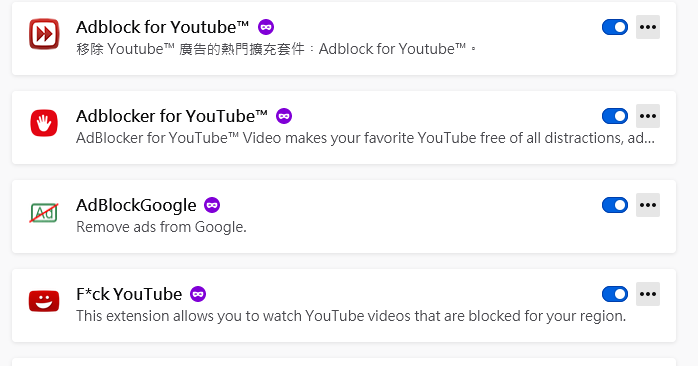698x366 pixels.
Task: Disable the Adblock for Youtube extension toggle
Action: 615,27
